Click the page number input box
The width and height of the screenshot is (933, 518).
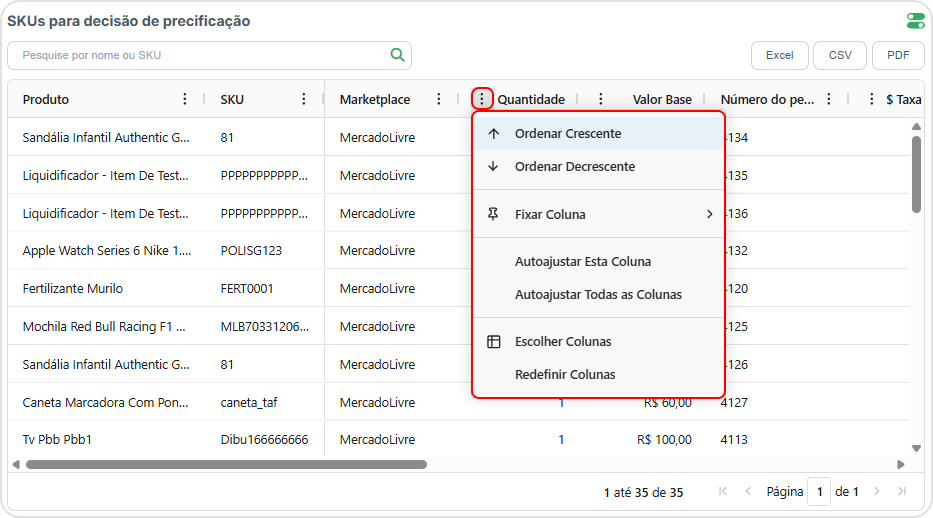pyautogui.click(x=819, y=492)
